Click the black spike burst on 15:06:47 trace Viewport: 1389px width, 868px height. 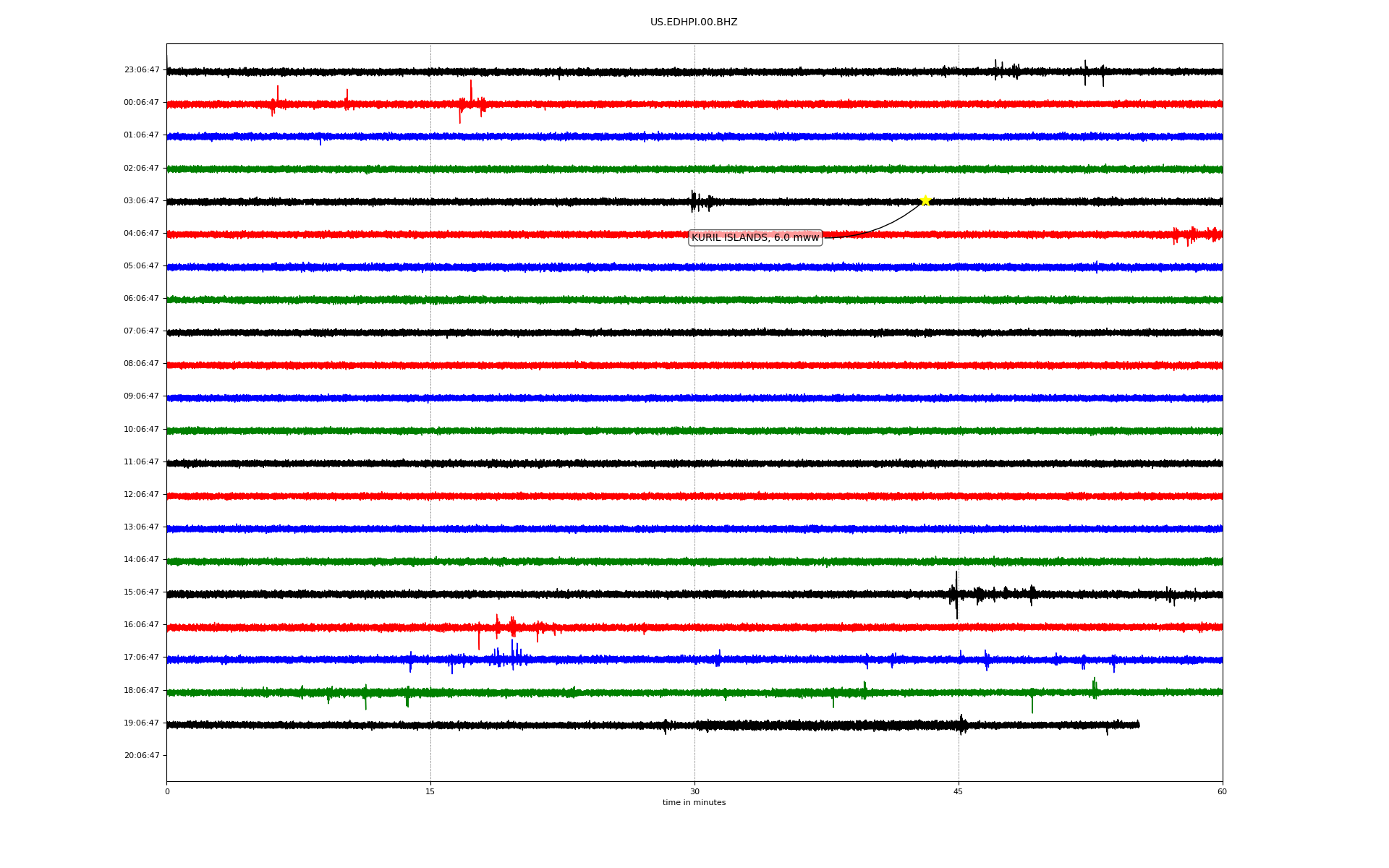coord(956,595)
